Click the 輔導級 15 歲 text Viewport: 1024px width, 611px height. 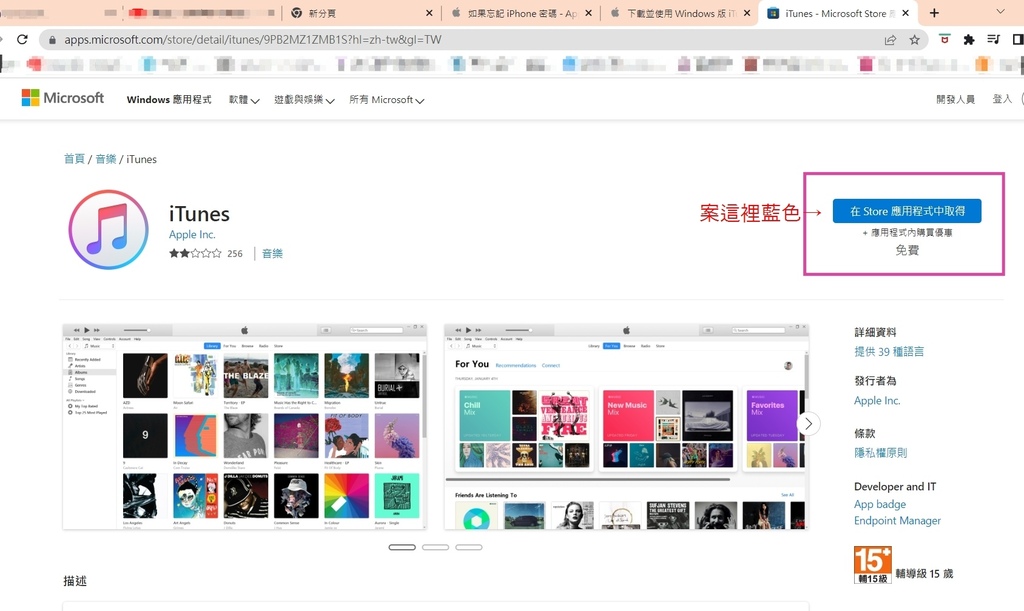(x=924, y=574)
